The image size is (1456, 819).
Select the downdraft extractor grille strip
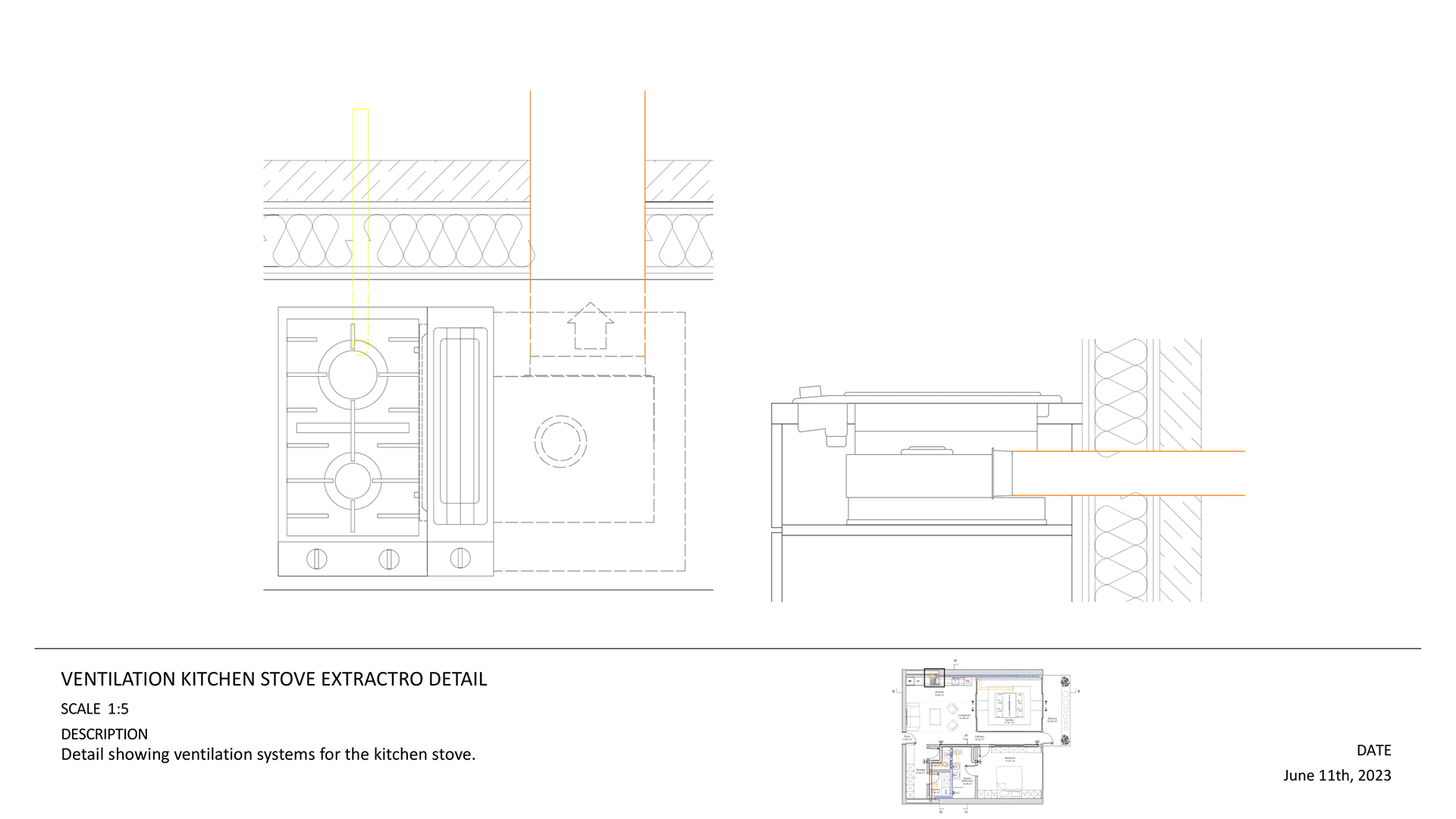click(x=460, y=425)
